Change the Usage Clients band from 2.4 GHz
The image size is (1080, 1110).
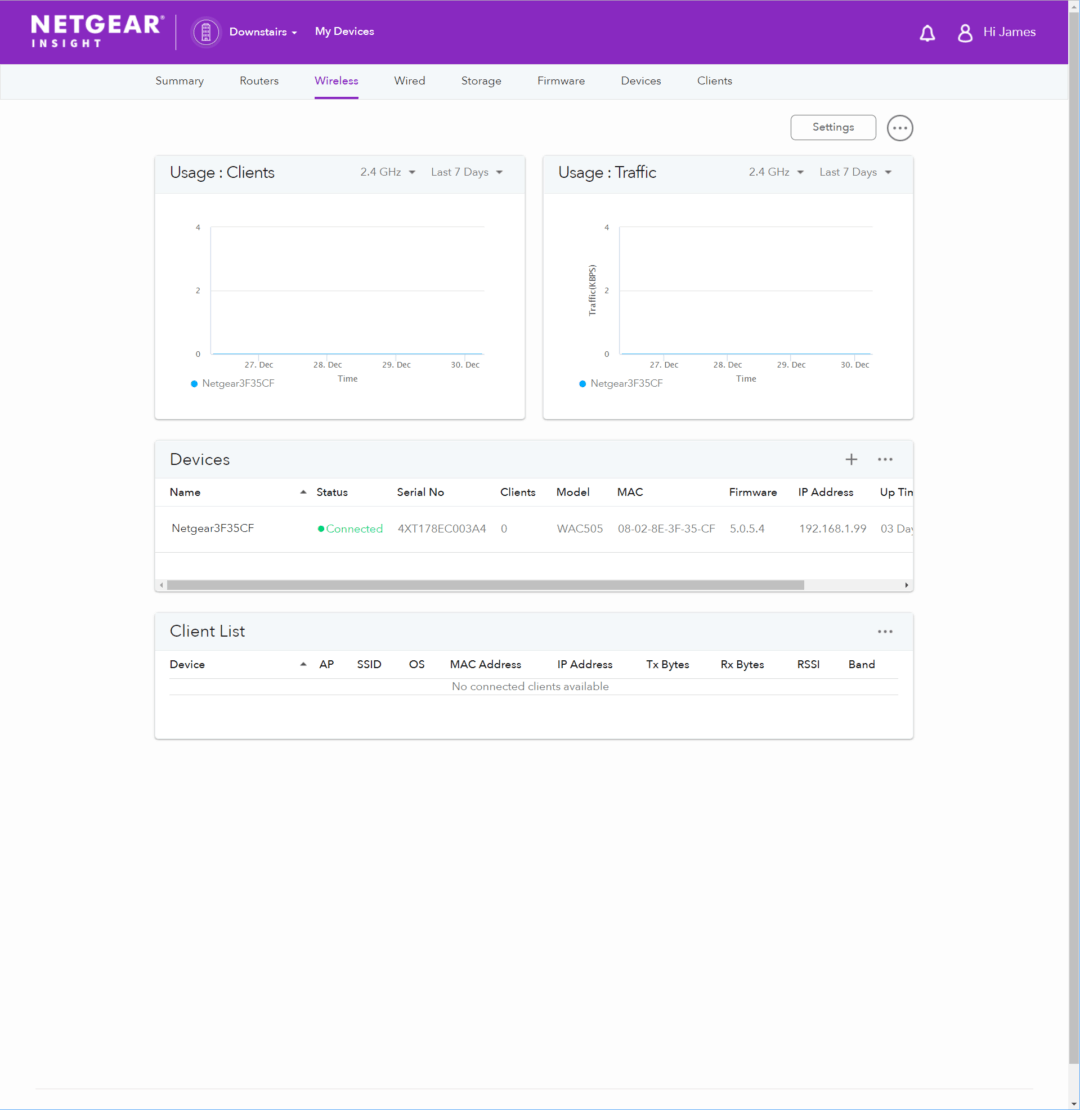click(388, 171)
